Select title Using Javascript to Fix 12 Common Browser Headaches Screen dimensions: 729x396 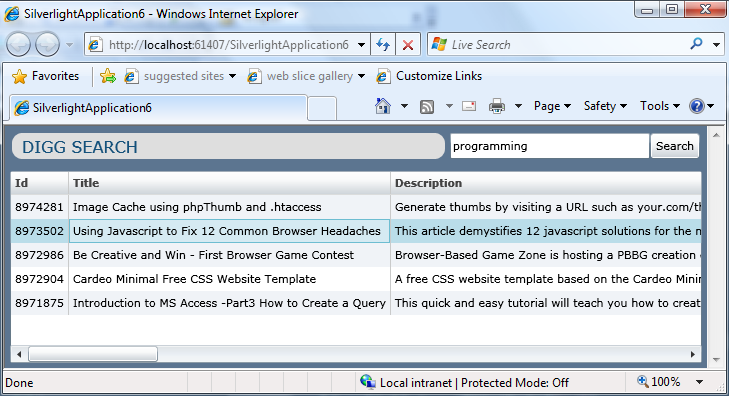[x=229, y=231]
